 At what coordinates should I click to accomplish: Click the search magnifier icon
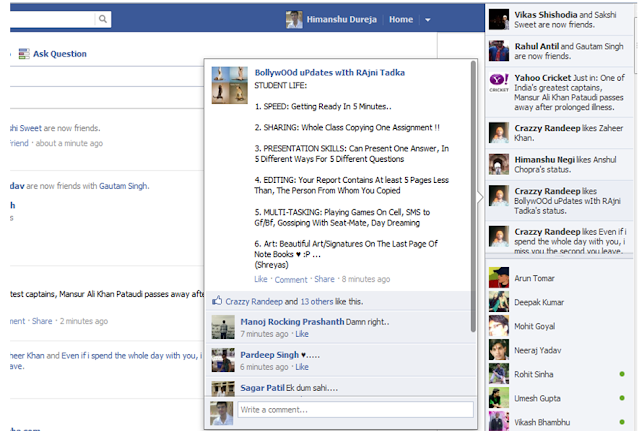[103, 19]
